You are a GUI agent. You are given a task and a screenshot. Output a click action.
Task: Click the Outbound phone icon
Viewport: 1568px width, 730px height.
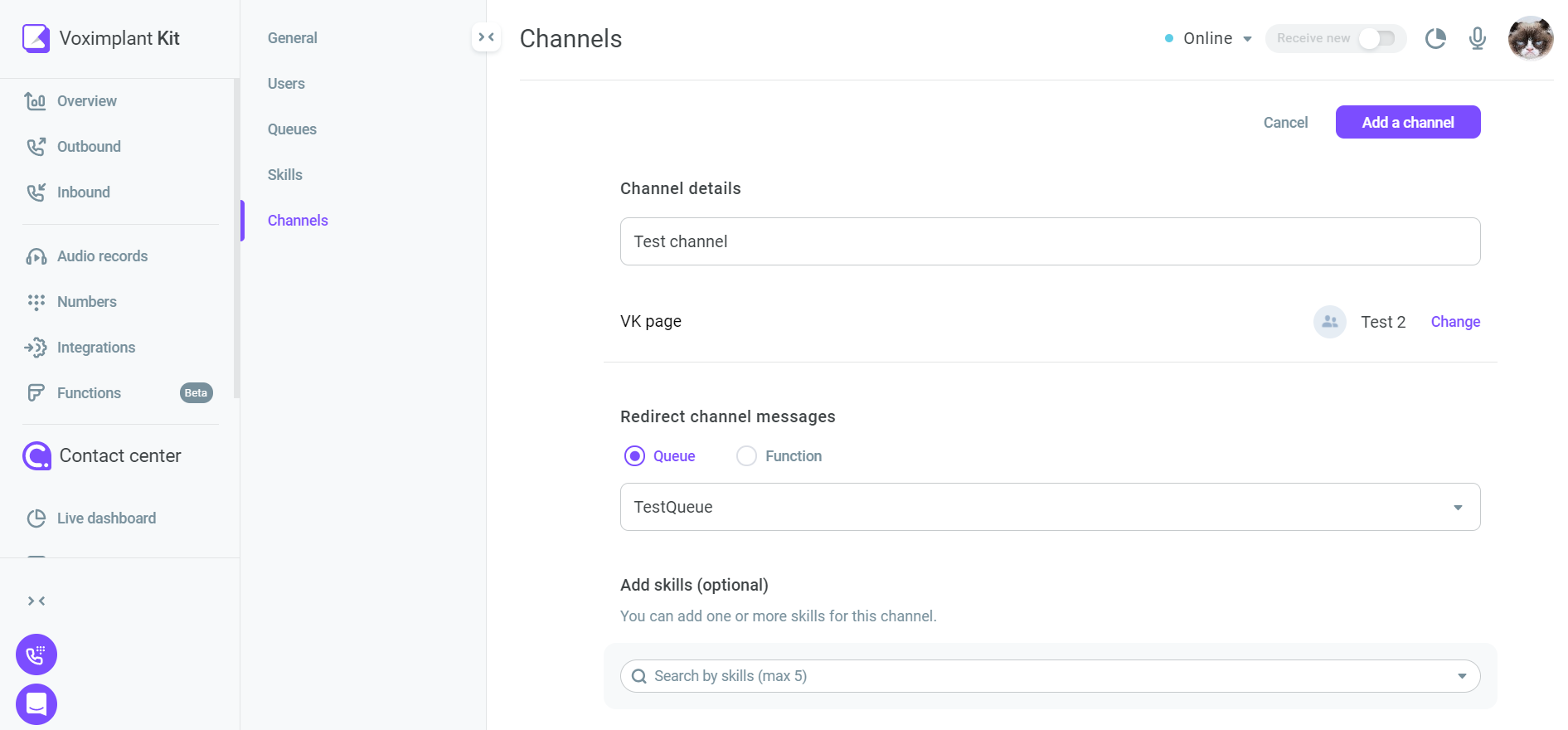point(36,147)
